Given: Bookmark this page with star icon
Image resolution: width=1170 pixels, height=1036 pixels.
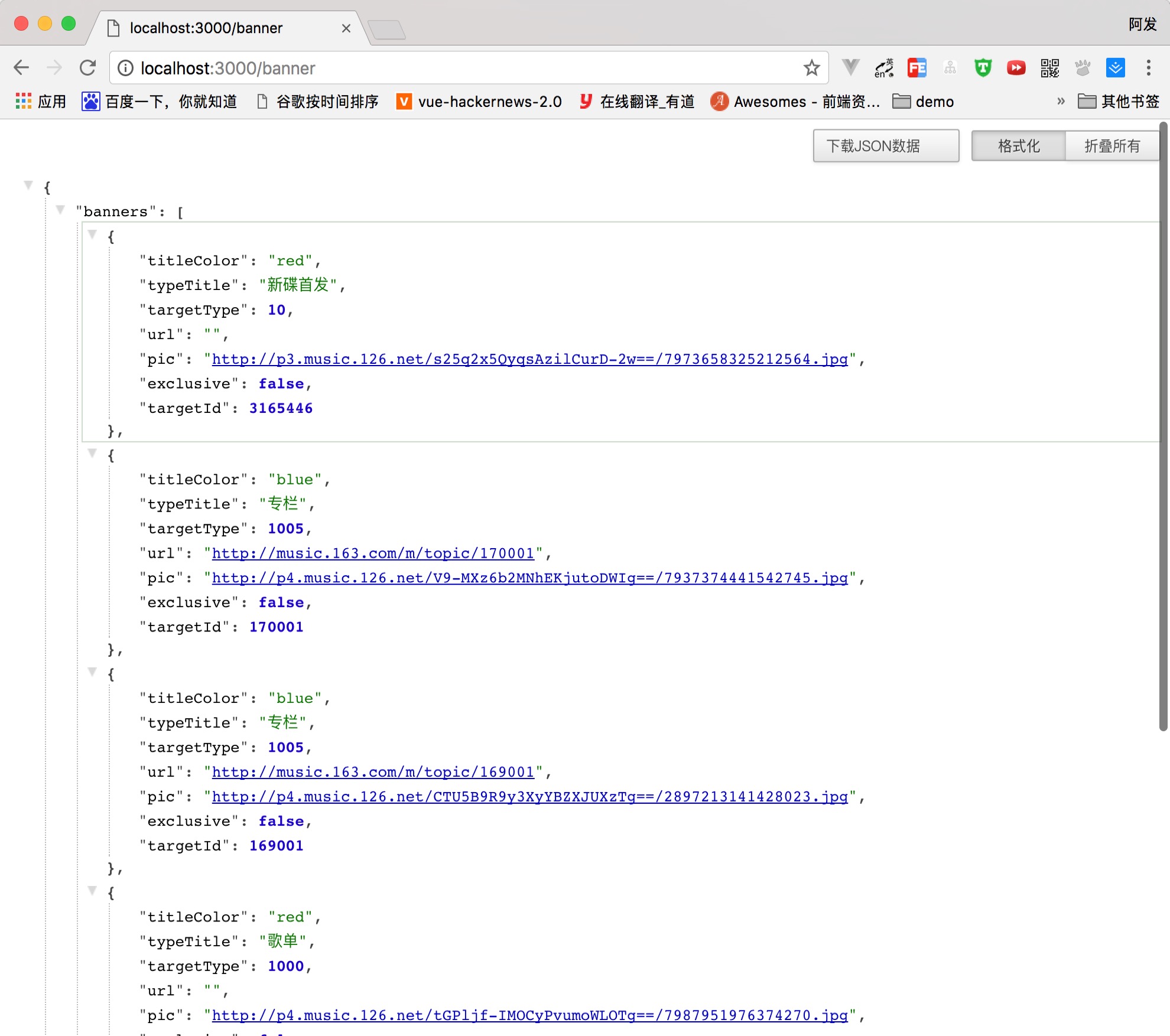Looking at the screenshot, I should [x=811, y=68].
